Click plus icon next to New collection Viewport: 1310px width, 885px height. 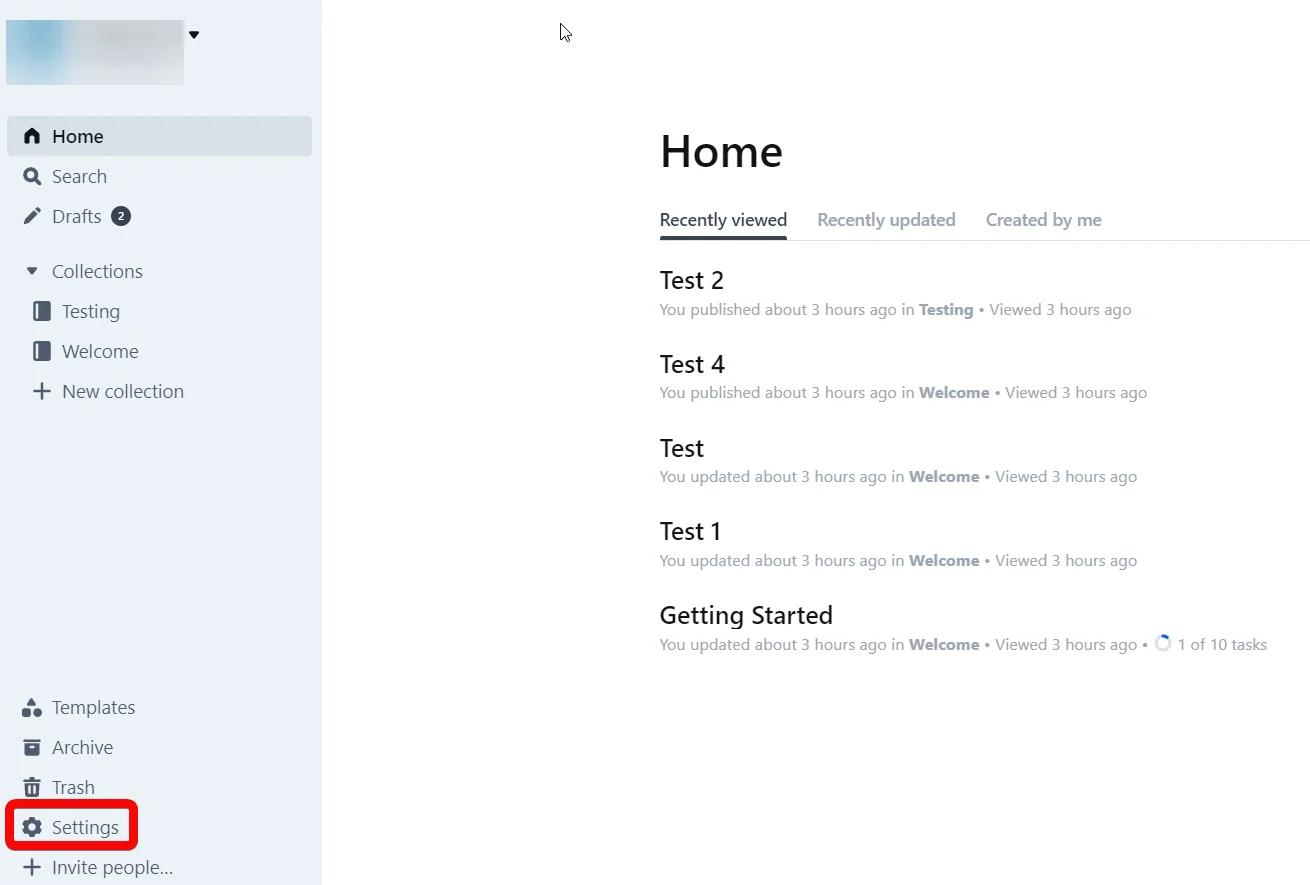(41, 391)
